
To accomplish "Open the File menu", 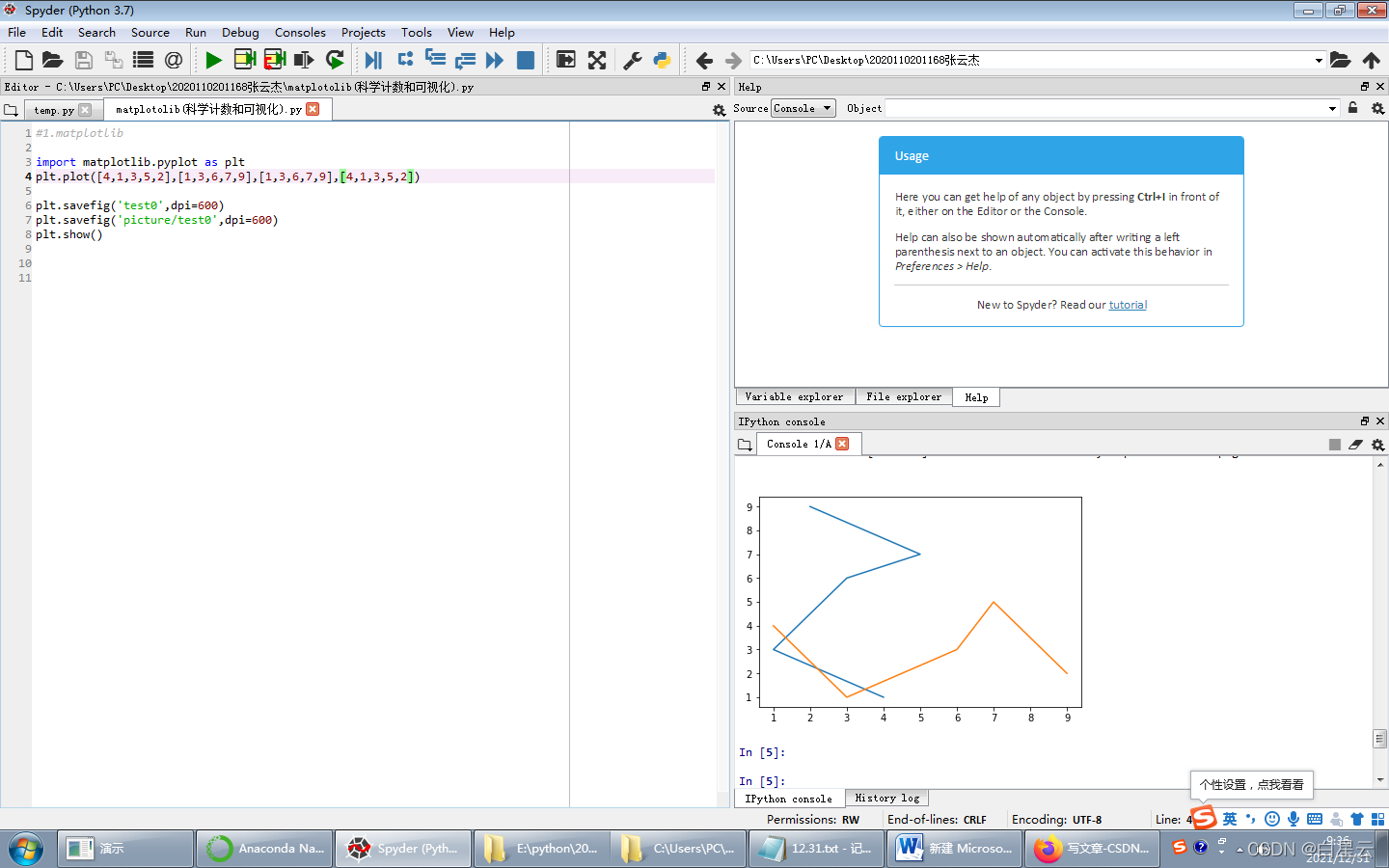I will (17, 32).
